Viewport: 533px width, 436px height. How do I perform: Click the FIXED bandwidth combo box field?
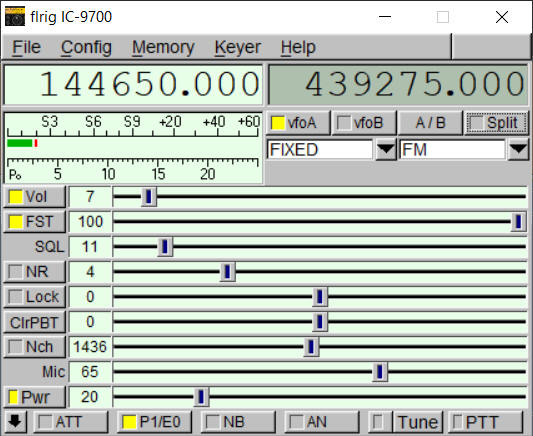320,150
